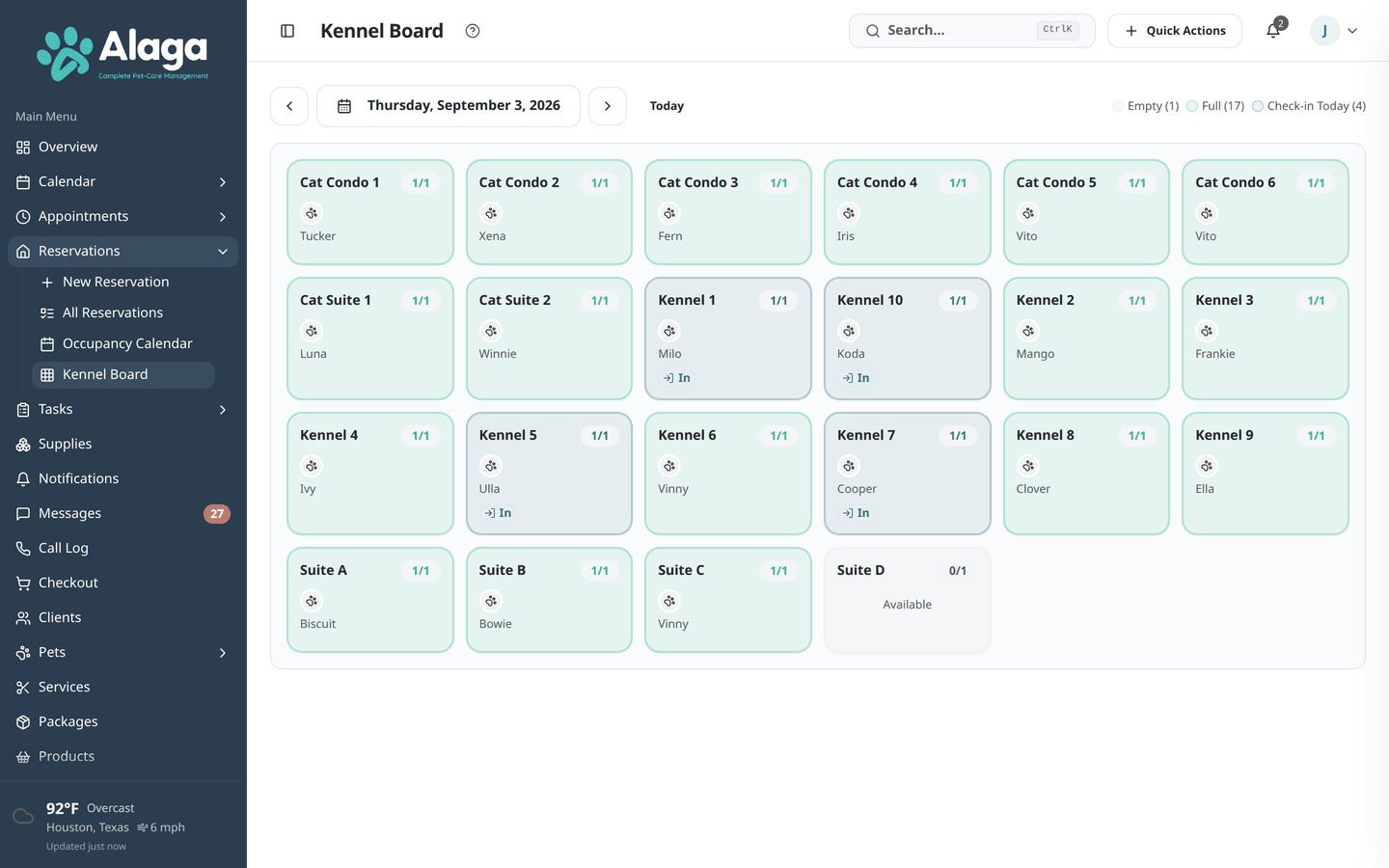The width and height of the screenshot is (1389, 868).
Task: Click the pet icon in Cat Condo 6
Action: [1207, 213]
